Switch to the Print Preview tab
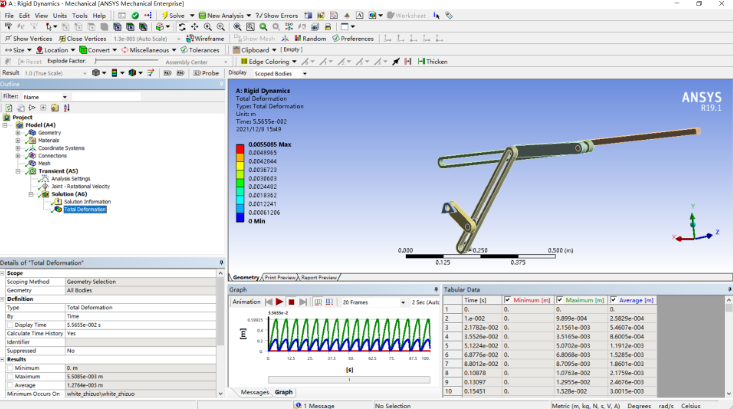Screen dimensions: 733x409 click(280, 278)
